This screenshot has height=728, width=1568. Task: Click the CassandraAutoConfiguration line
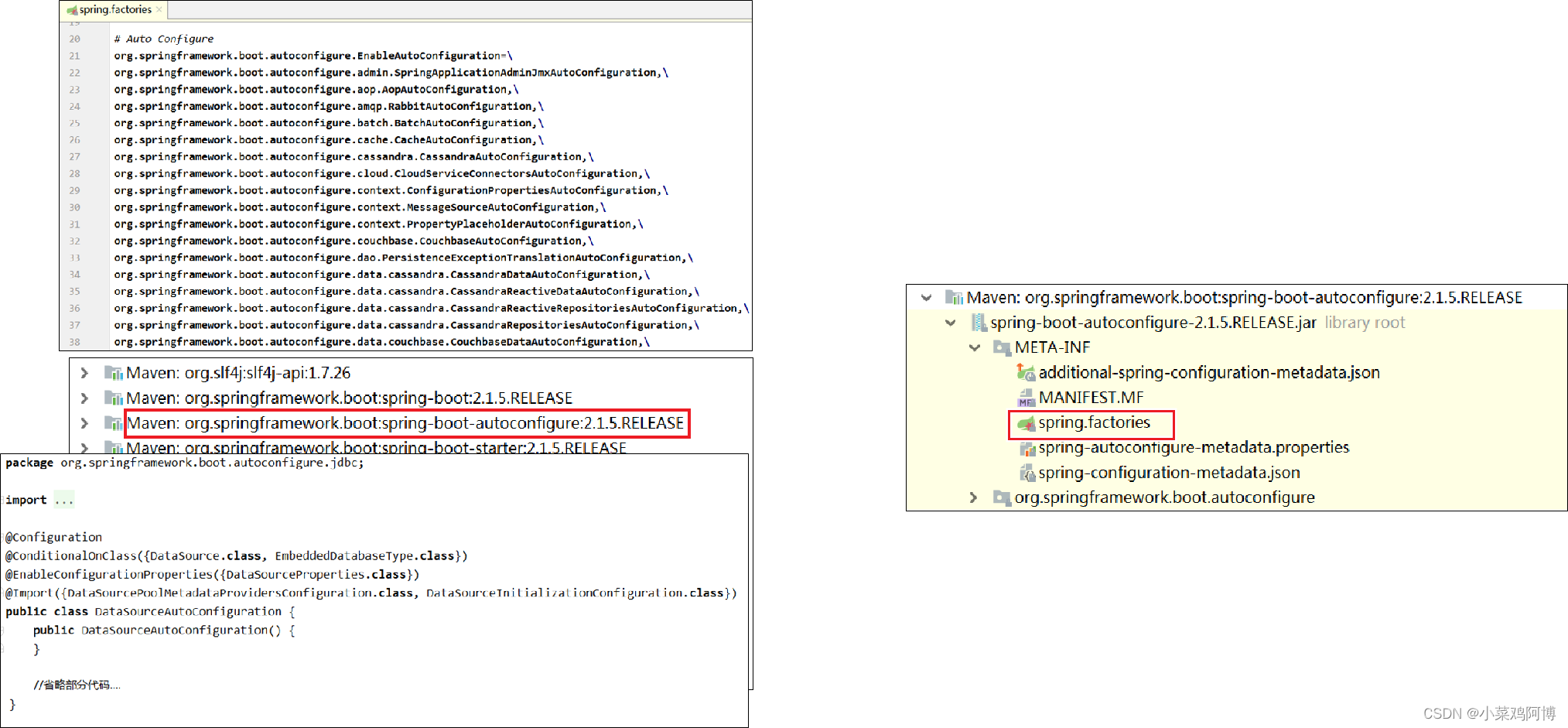pos(354,157)
